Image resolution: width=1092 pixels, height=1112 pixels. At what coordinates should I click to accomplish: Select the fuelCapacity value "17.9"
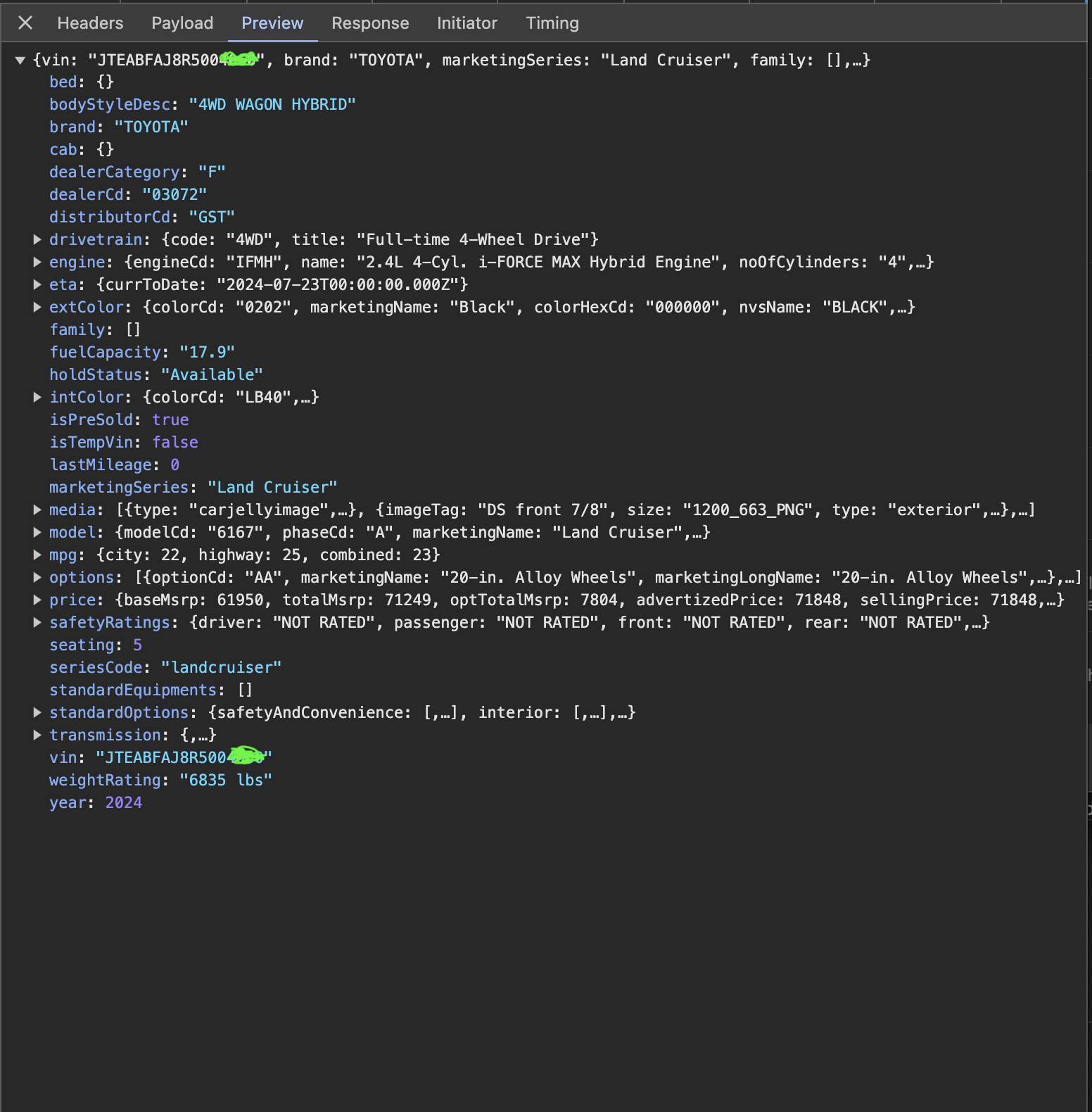(207, 352)
